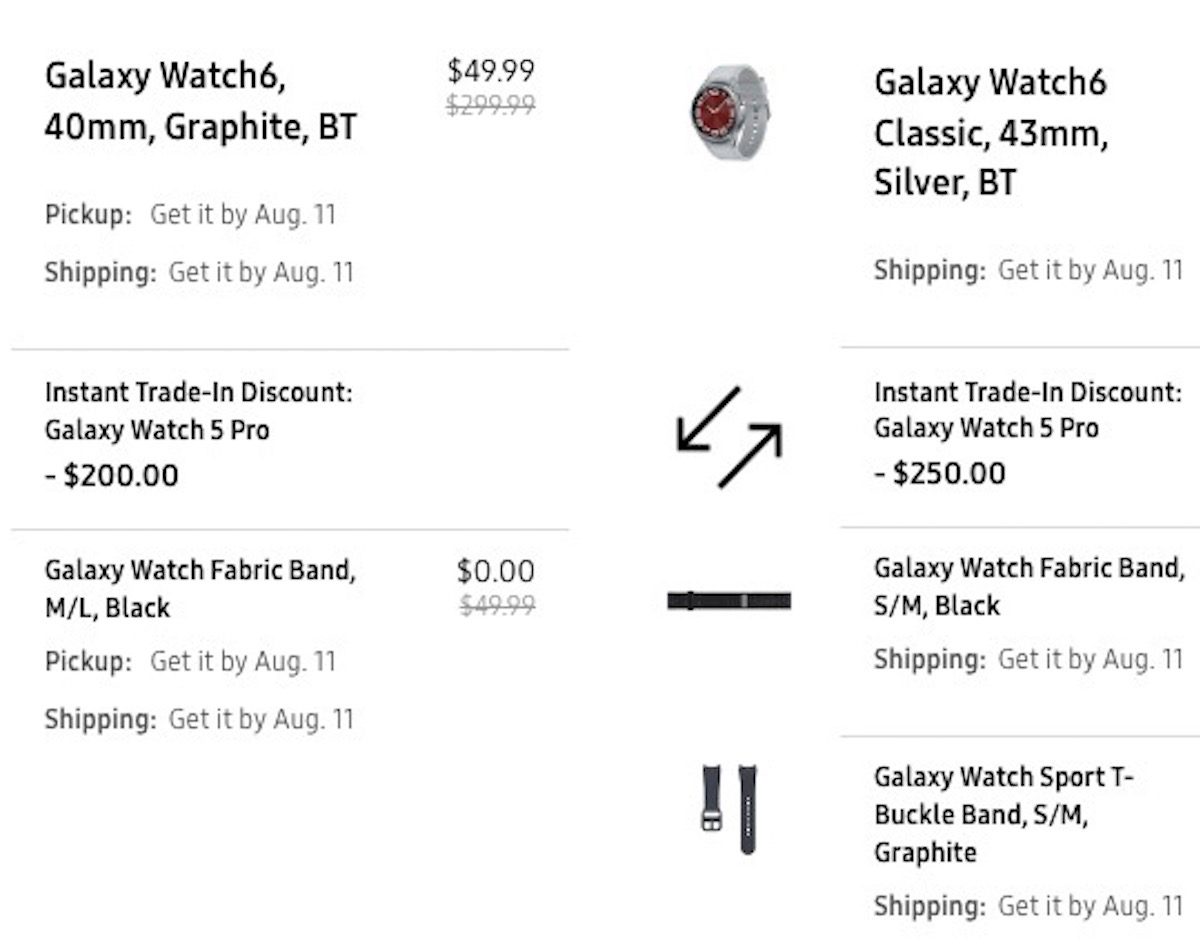The height and width of the screenshot is (946, 1200).
Task: Click the black Fabric Band product image
Action: click(729, 600)
